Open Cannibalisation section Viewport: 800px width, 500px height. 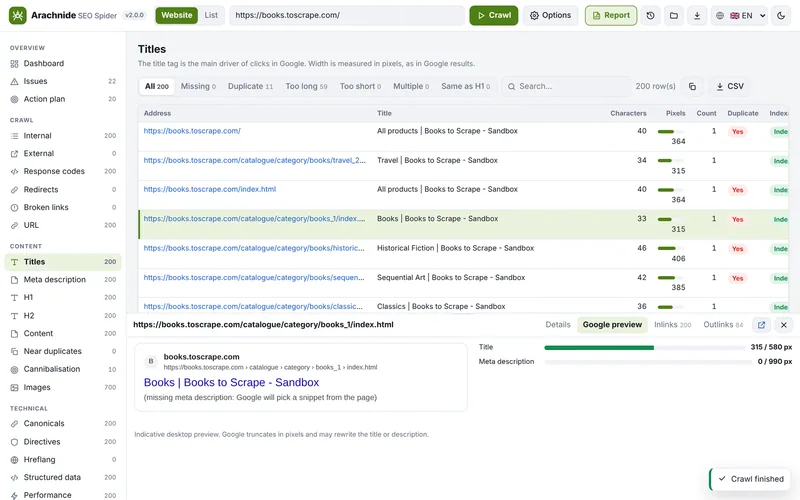[63, 369]
